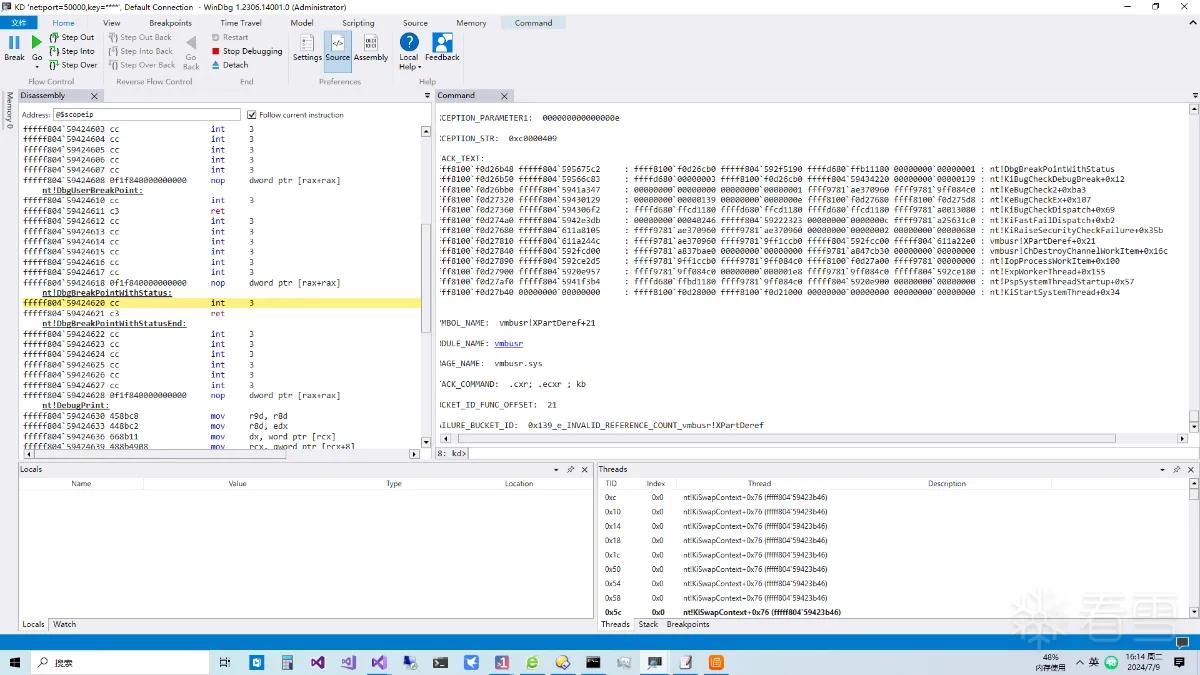Screen dimensions: 1200x675
Task: Close the Command window tab
Action: click(502, 96)
